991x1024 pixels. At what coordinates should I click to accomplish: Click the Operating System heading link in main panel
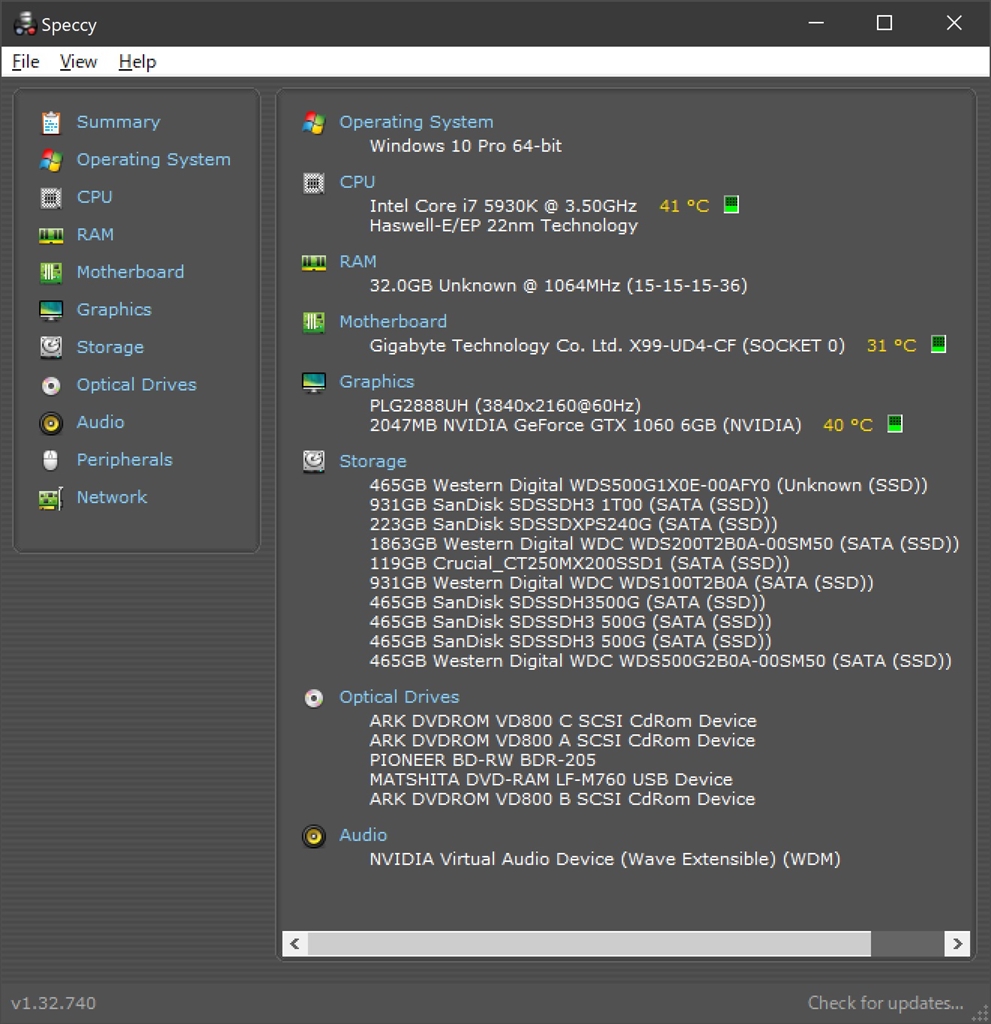coord(416,122)
